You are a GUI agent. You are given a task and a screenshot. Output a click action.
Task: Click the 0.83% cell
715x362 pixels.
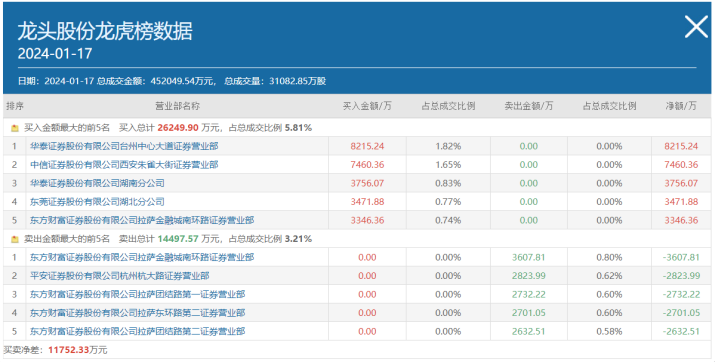[448, 183]
